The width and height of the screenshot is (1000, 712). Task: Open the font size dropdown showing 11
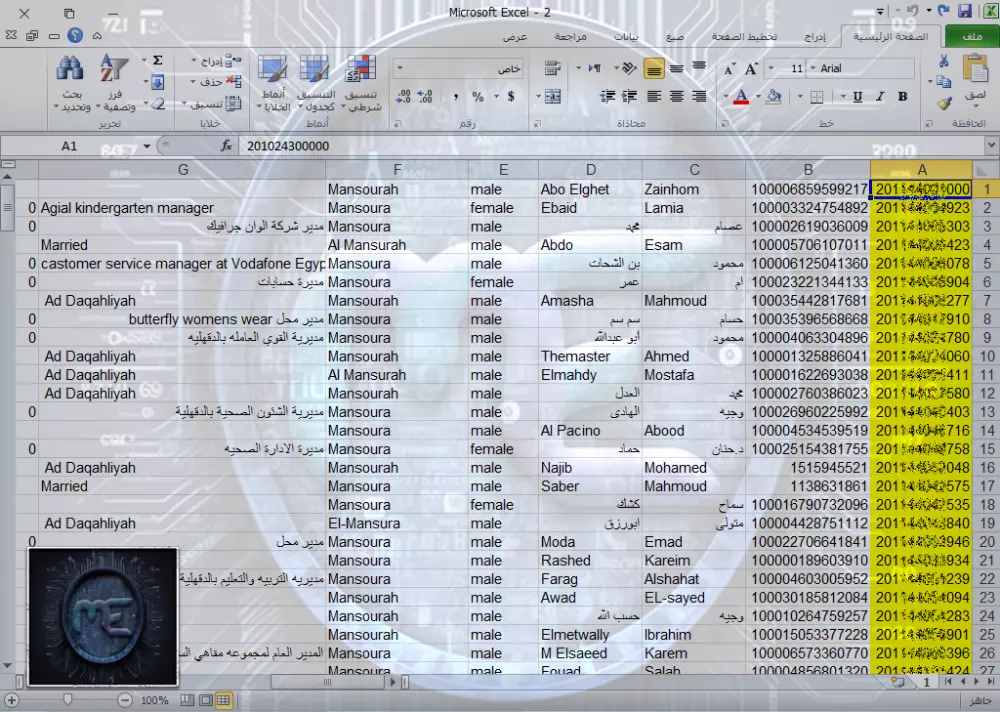(x=796, y=68)
